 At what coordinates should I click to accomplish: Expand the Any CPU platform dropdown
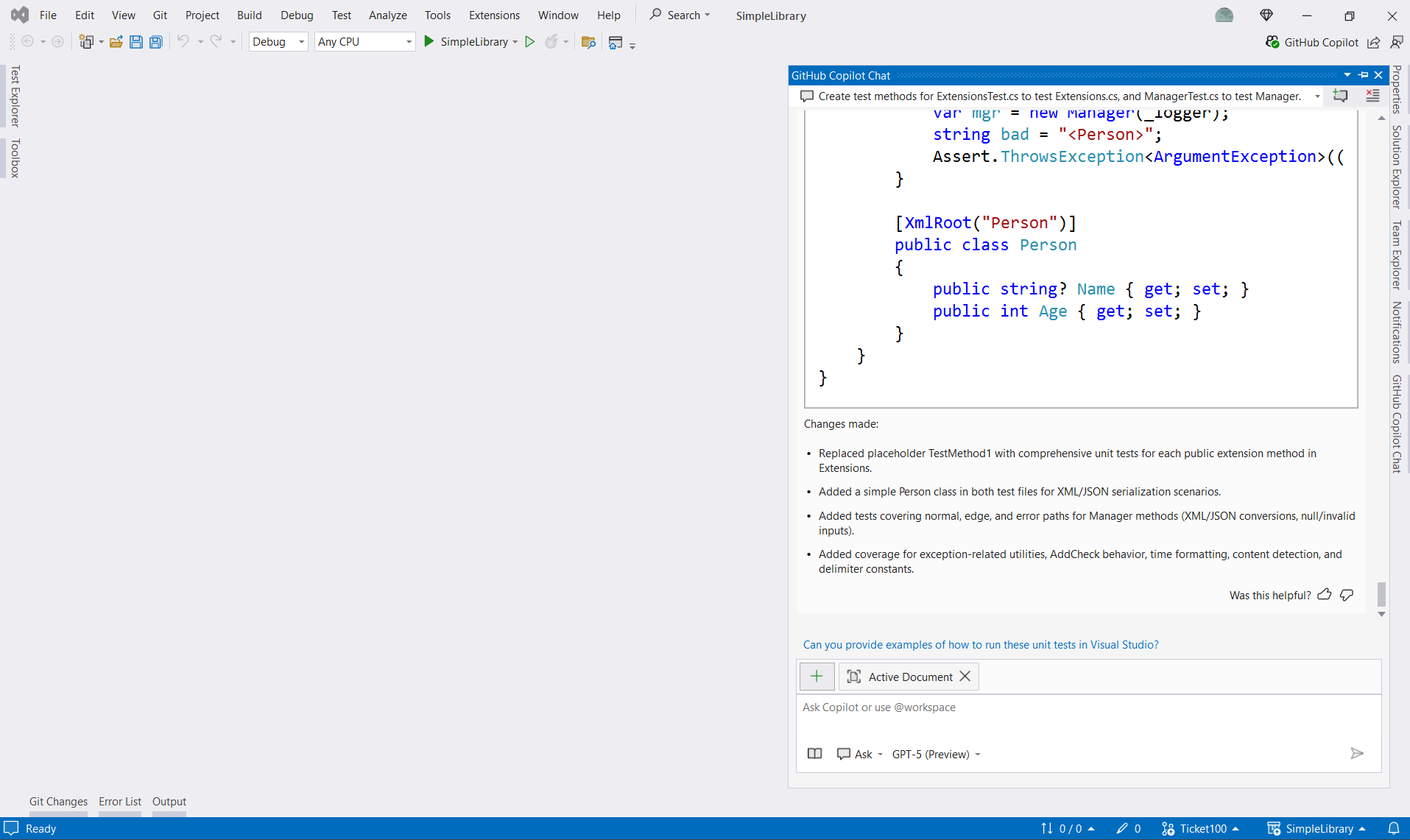[364, 42]
